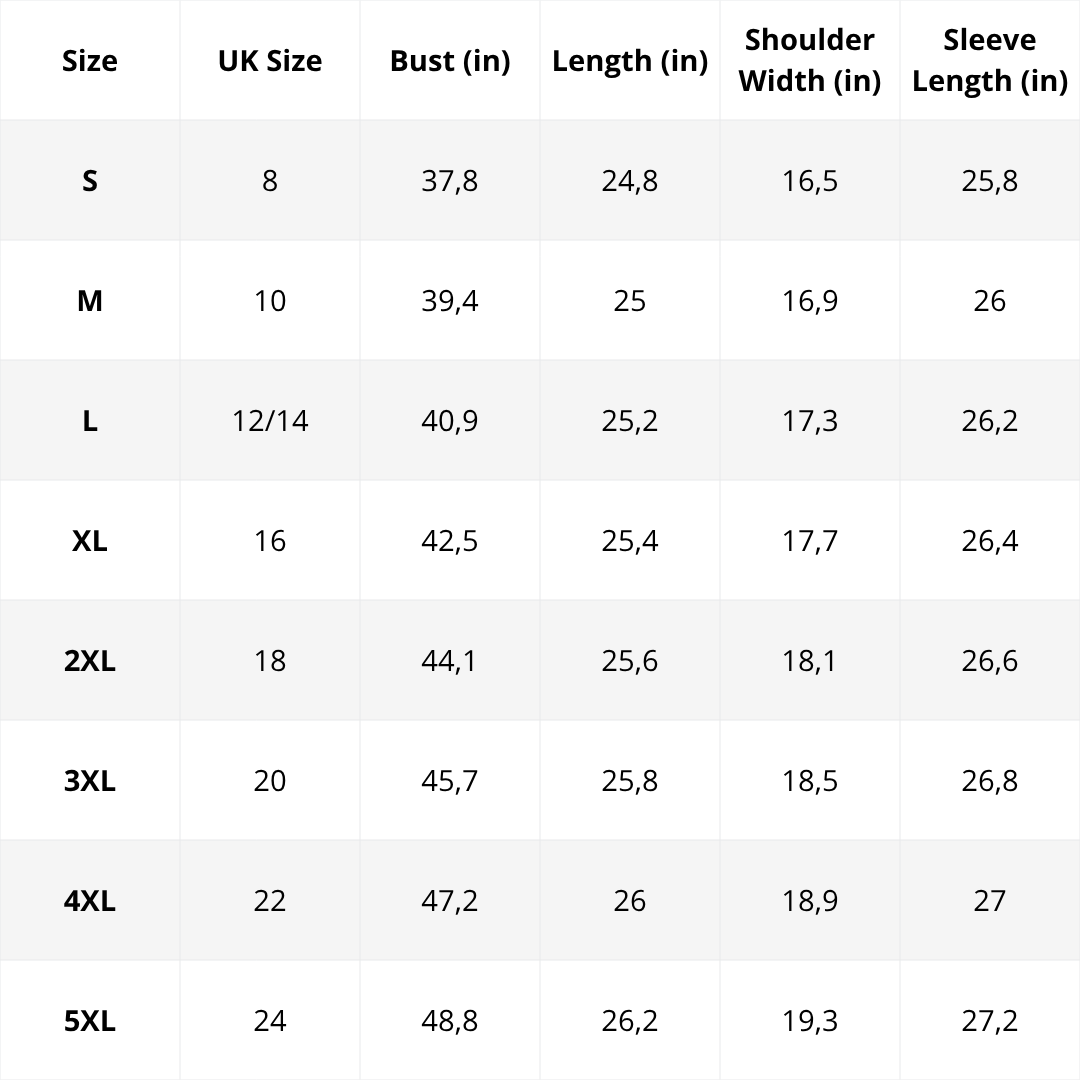The width and height of the screenshot is (1080, 1080).
Task: Select the S size row label
Action: tap(90, 181)
